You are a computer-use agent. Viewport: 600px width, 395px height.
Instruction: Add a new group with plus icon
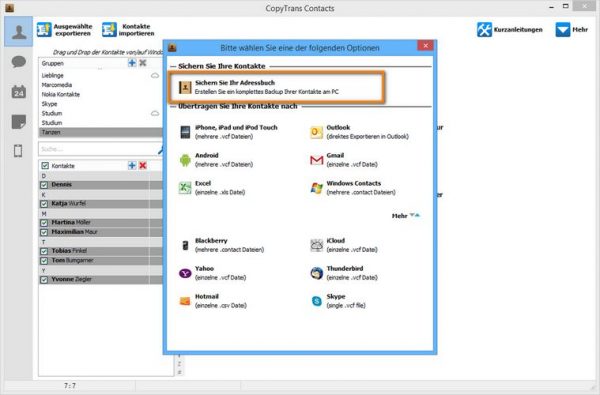click(132, 63)
